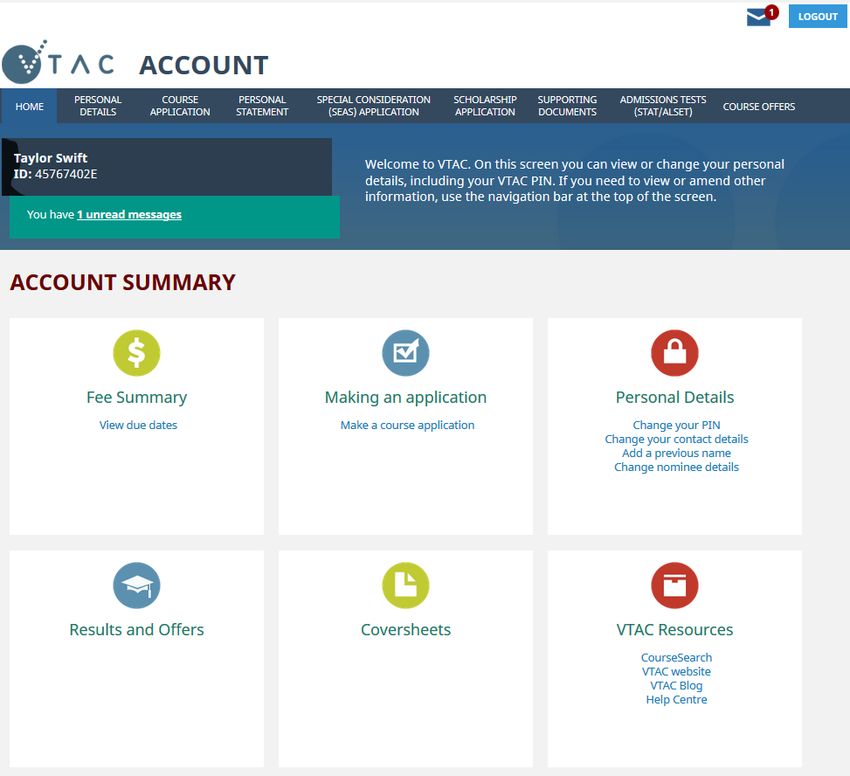The height and width of the screenshot is (776, 850).
Task: Visit the VTAC website link
Action: (x=677, y=672)
